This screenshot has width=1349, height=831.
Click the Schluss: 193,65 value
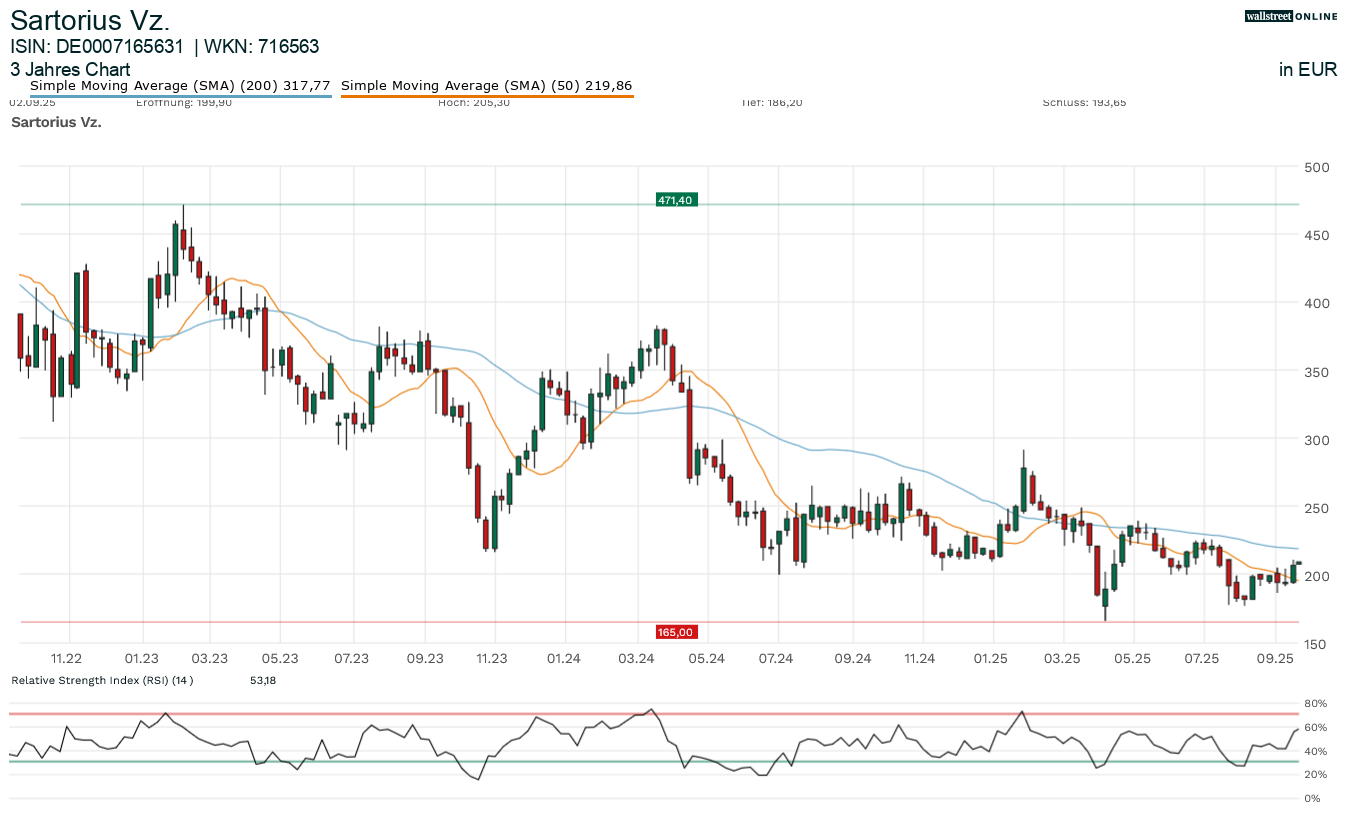pos(1084,102)
